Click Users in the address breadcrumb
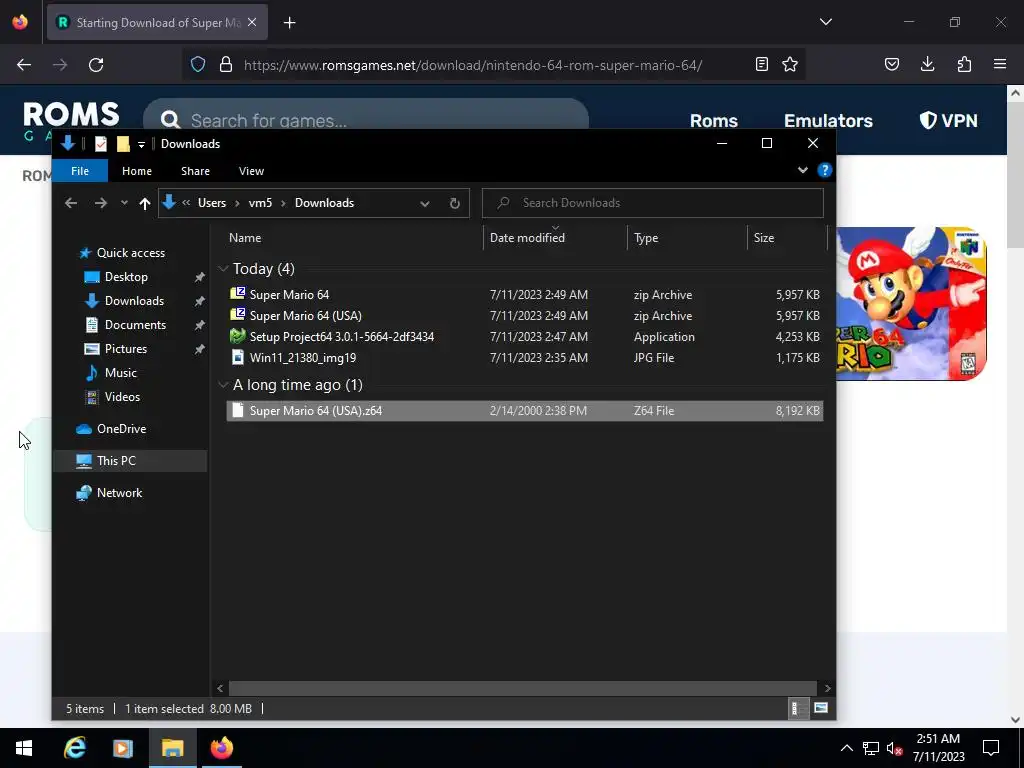 pyautogui.click(x=212, y=203)
